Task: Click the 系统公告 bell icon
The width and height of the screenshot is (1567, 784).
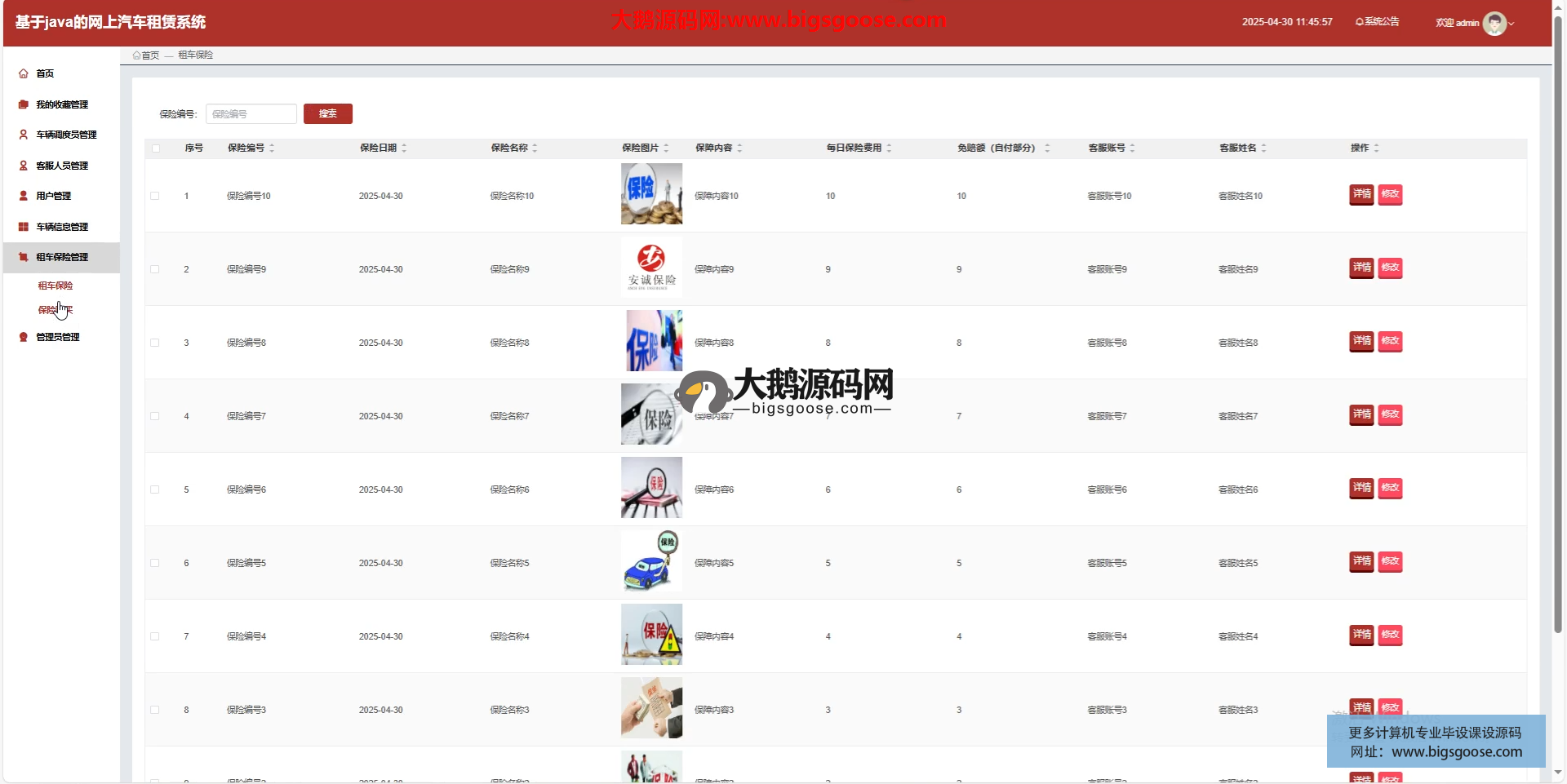Action: [x=1359, y=22]
